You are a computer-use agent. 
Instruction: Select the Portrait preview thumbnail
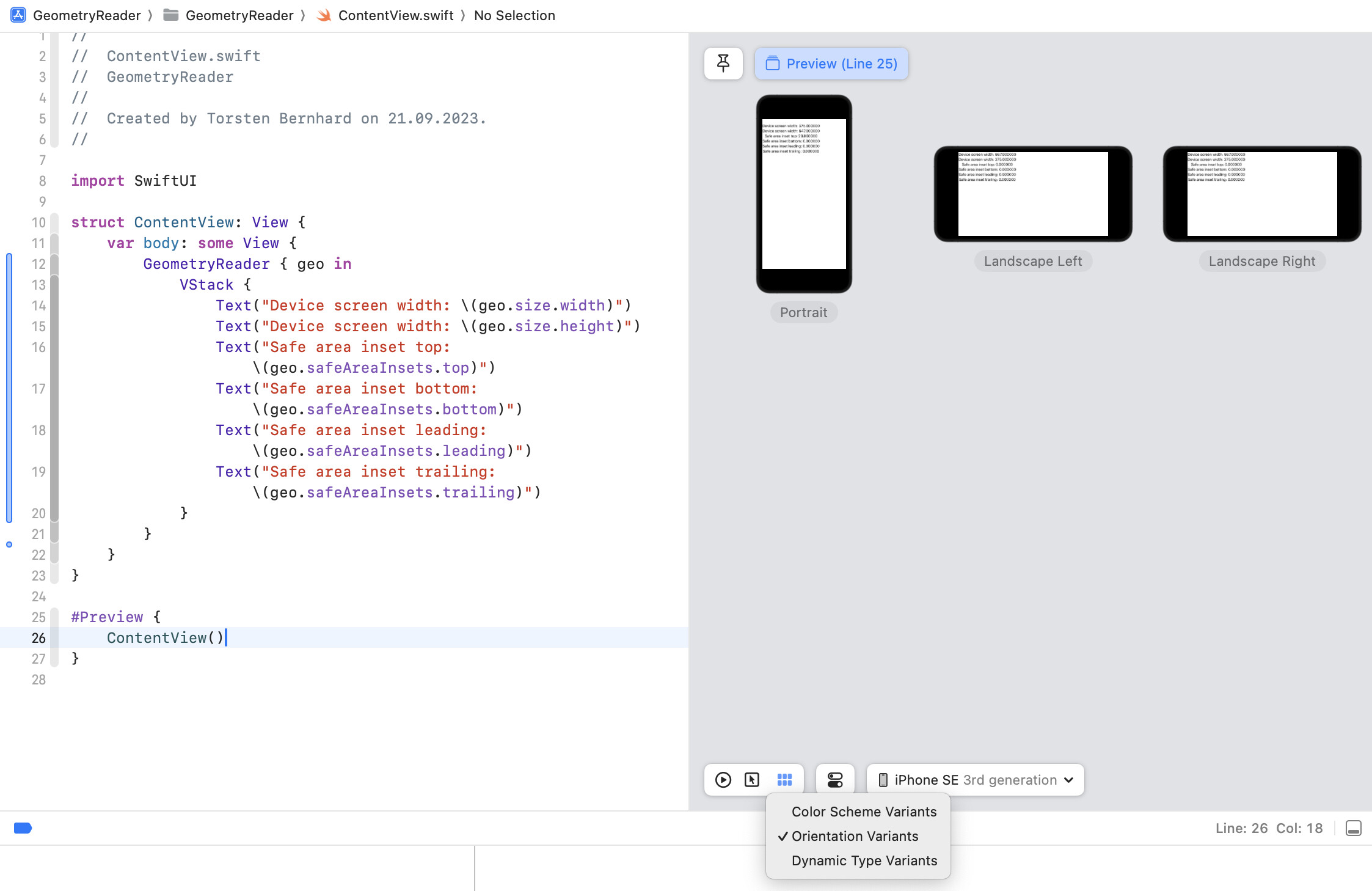[x=804, y=194]
